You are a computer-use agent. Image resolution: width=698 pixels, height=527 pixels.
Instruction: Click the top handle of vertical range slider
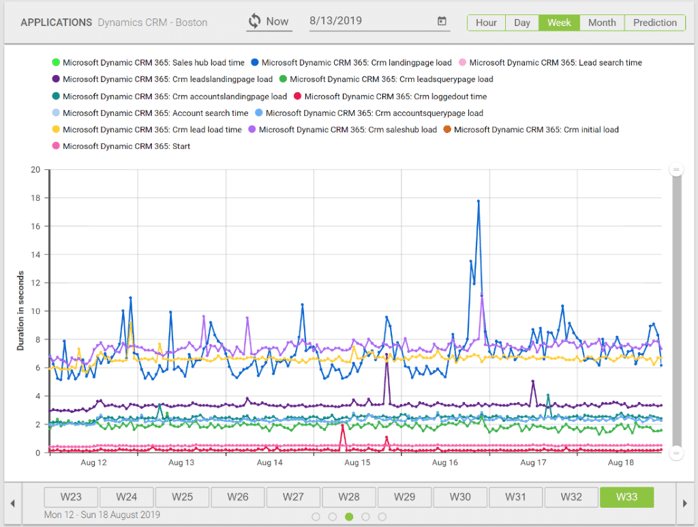click(676, 170)
